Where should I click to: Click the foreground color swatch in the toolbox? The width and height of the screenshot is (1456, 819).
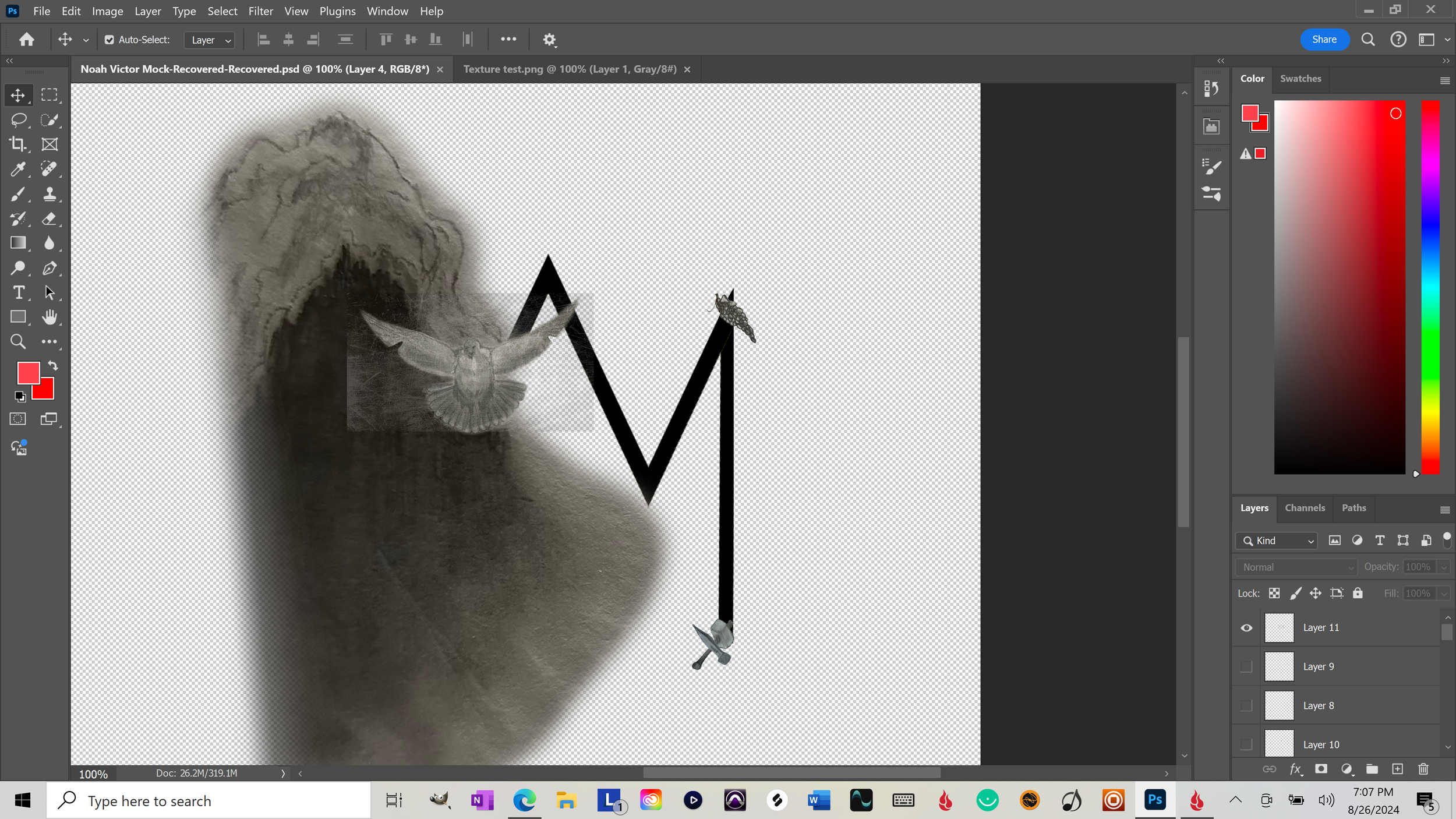(27, 373)
